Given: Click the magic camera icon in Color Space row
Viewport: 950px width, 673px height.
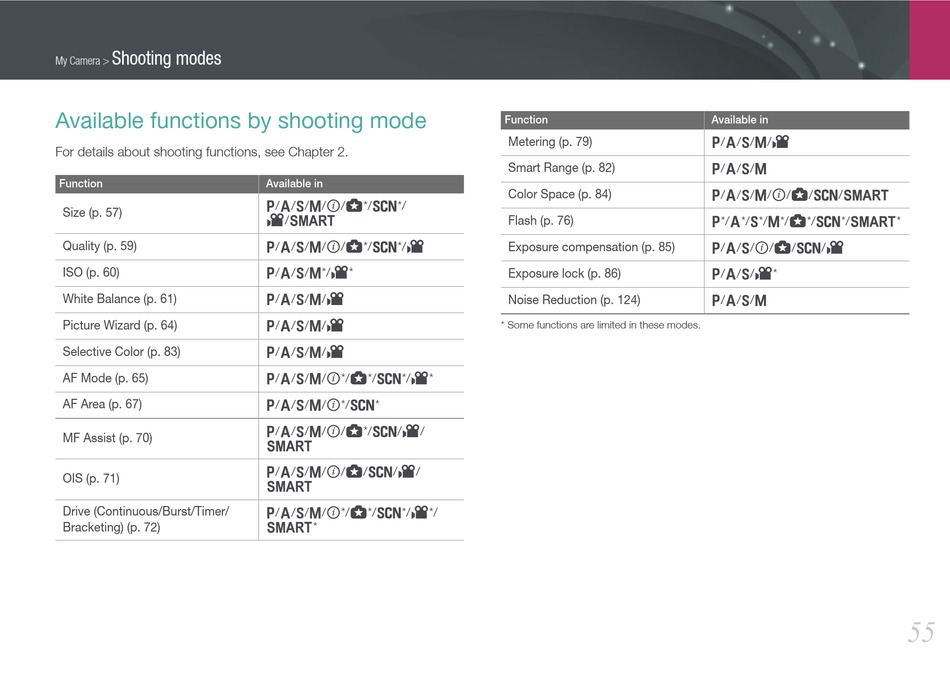Looking at the screenshot, I should pyautogui.click(x=800, y=196).
